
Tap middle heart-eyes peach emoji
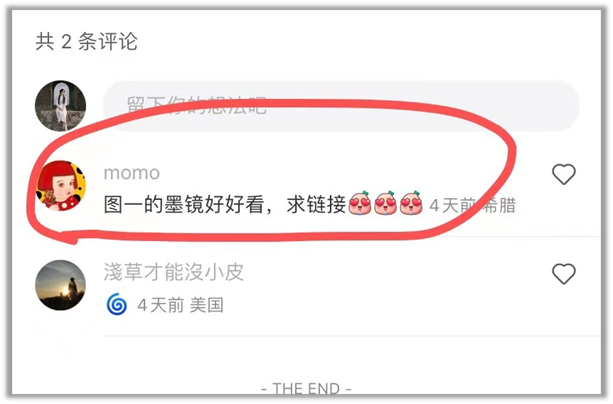(385, 203)
